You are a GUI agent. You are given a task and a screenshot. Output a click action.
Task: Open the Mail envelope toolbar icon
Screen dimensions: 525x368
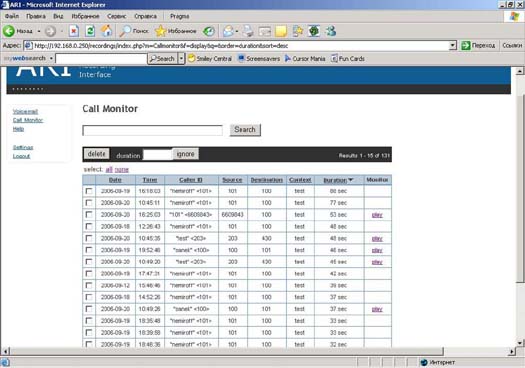[229, 31]
